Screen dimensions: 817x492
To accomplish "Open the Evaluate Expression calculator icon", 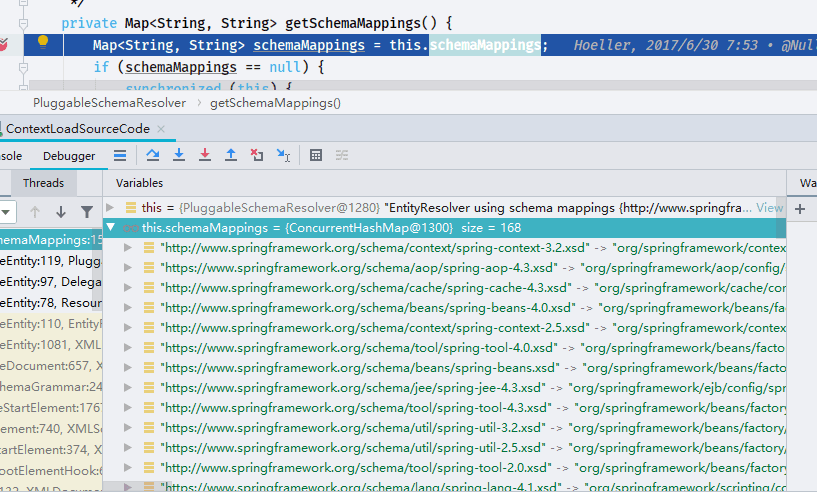I will click(x=316, y=155).
